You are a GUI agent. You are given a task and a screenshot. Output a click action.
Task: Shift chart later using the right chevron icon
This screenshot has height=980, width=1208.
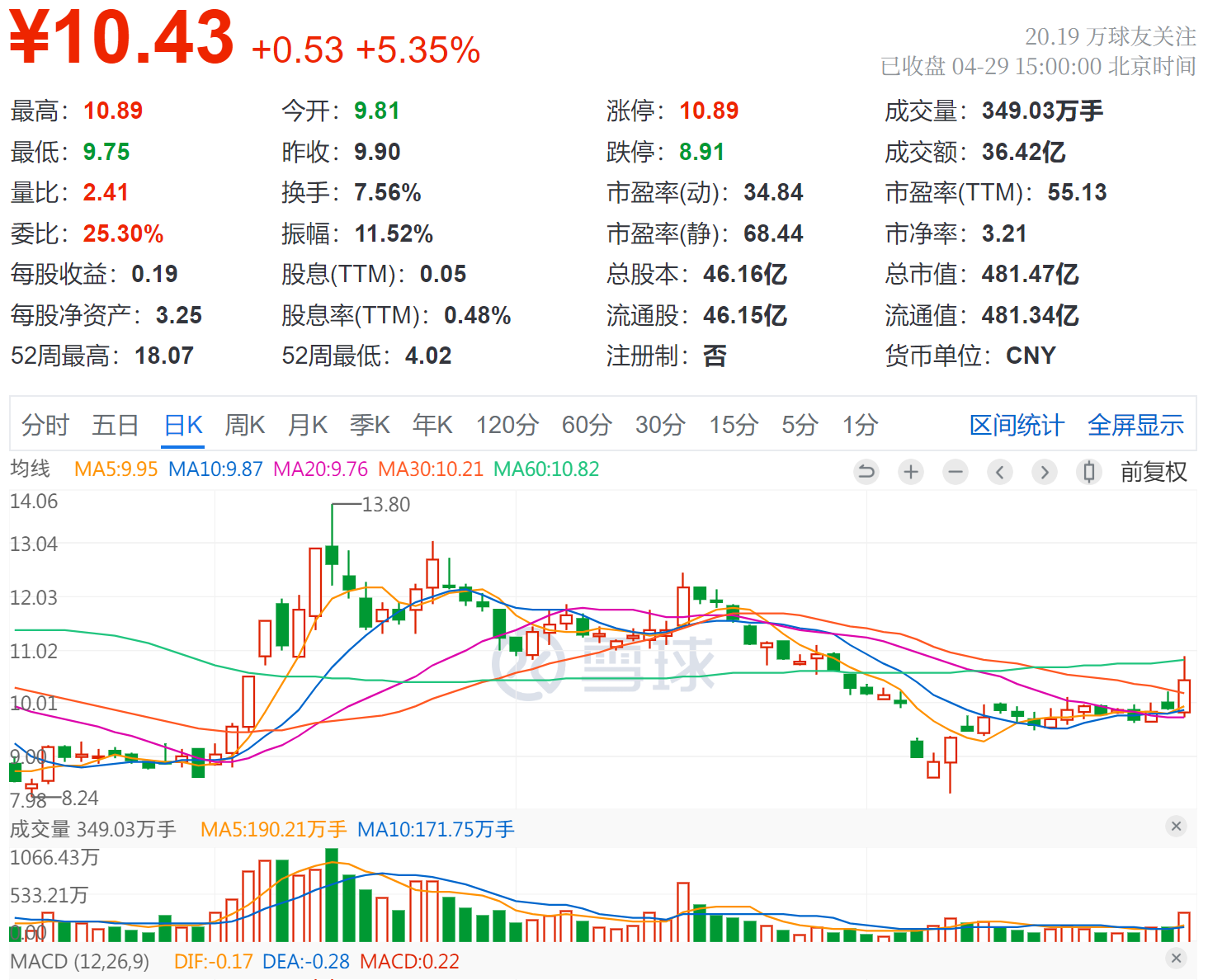point(1045,472)
